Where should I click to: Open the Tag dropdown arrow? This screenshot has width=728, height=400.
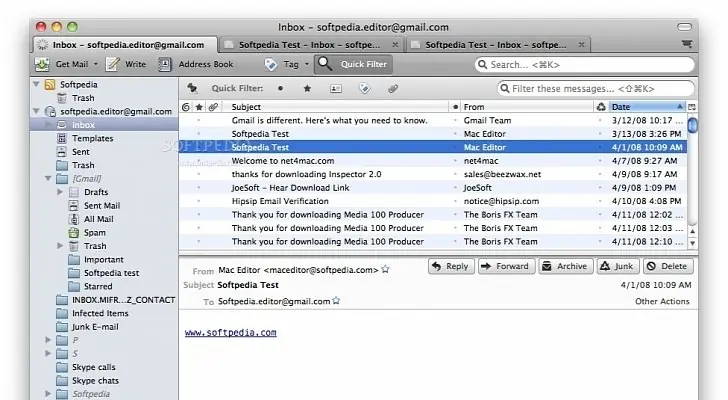(307, 64)
